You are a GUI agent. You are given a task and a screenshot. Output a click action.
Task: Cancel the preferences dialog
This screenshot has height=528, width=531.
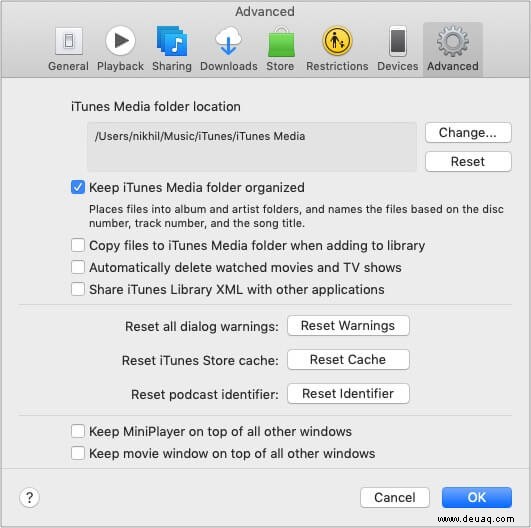[x=395, y=498]
